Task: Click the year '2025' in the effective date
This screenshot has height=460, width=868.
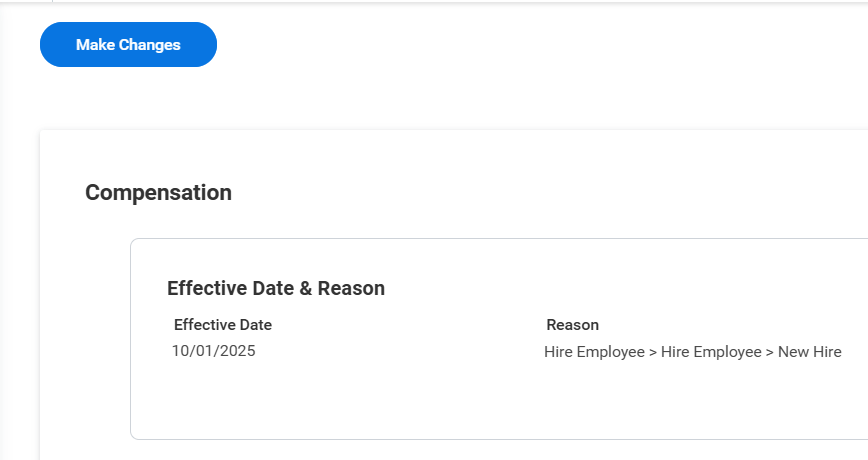Action: click(x=236, y=351)
